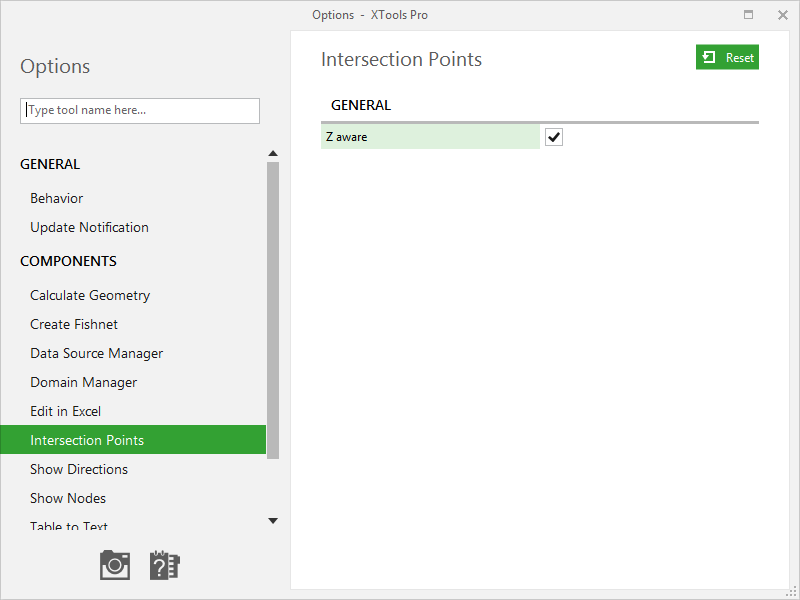Image resolution: width=800 pixels, height=600 pixels.
Task: Open Edit in Excel options
Action: tap(65, 411)
